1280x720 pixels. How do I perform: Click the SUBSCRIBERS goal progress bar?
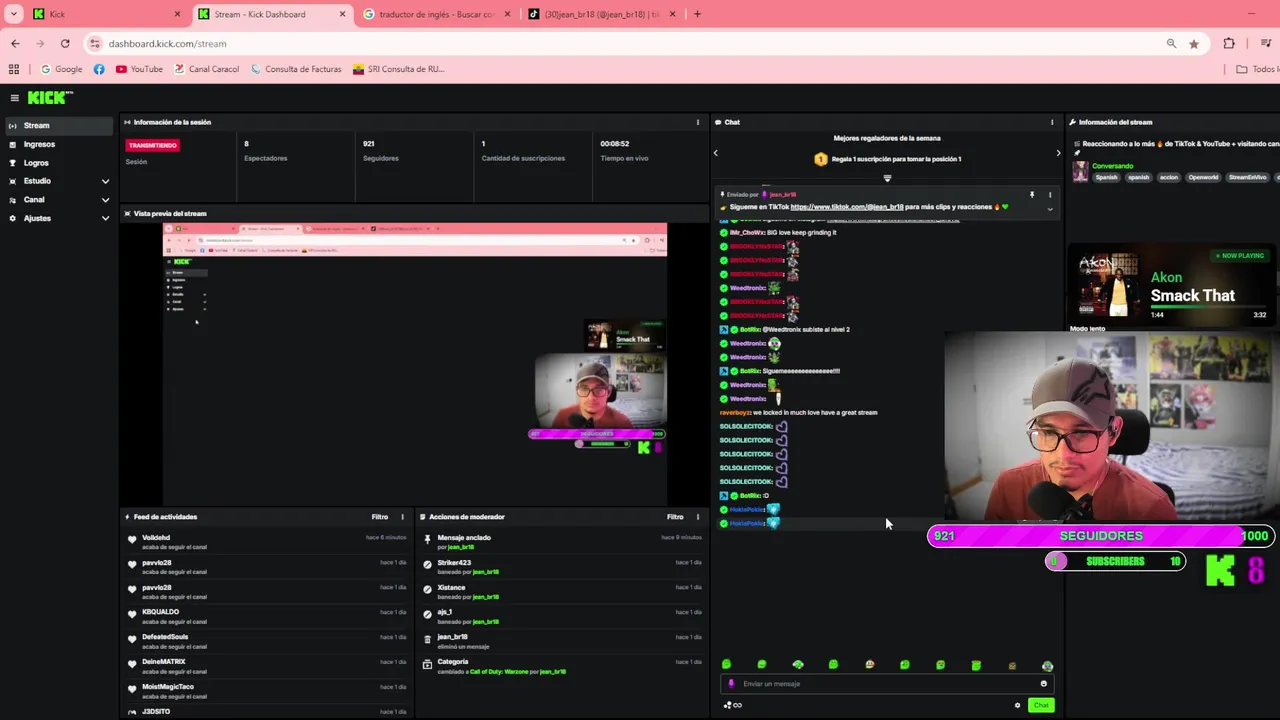pyautogui.click(x=1115, y=561)
